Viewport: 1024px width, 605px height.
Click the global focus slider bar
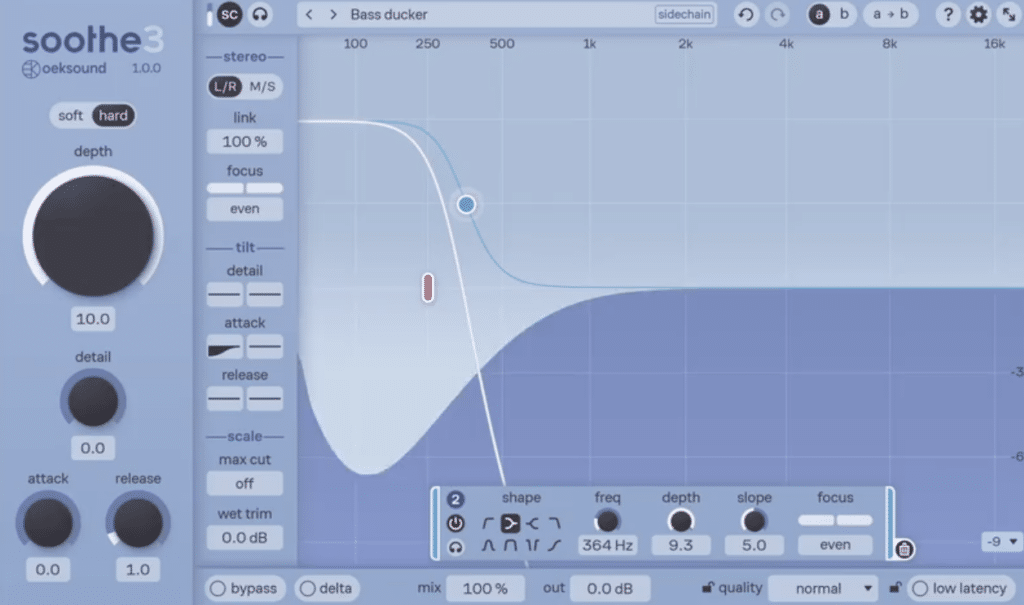tap(245, 188)
